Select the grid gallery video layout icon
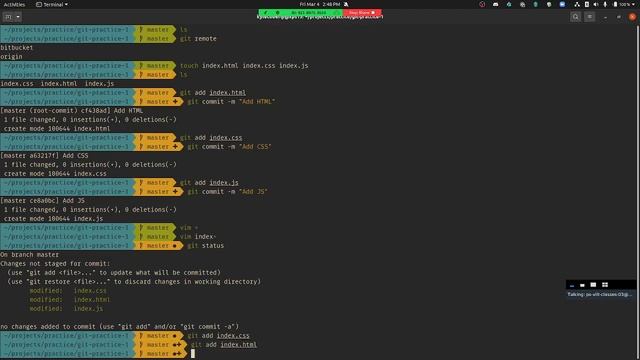Image resolution: width=640 pixels, height=360 pixels. [x=605, y=284]
